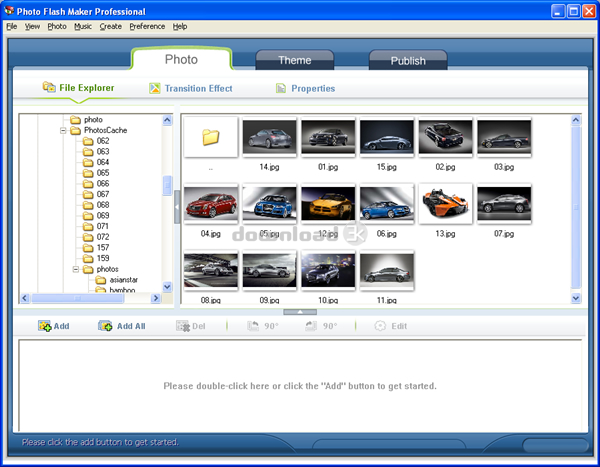Image resolution: width=600 pixels, height=467 pixels.
Task: Open the View menu
Action: 32,26
